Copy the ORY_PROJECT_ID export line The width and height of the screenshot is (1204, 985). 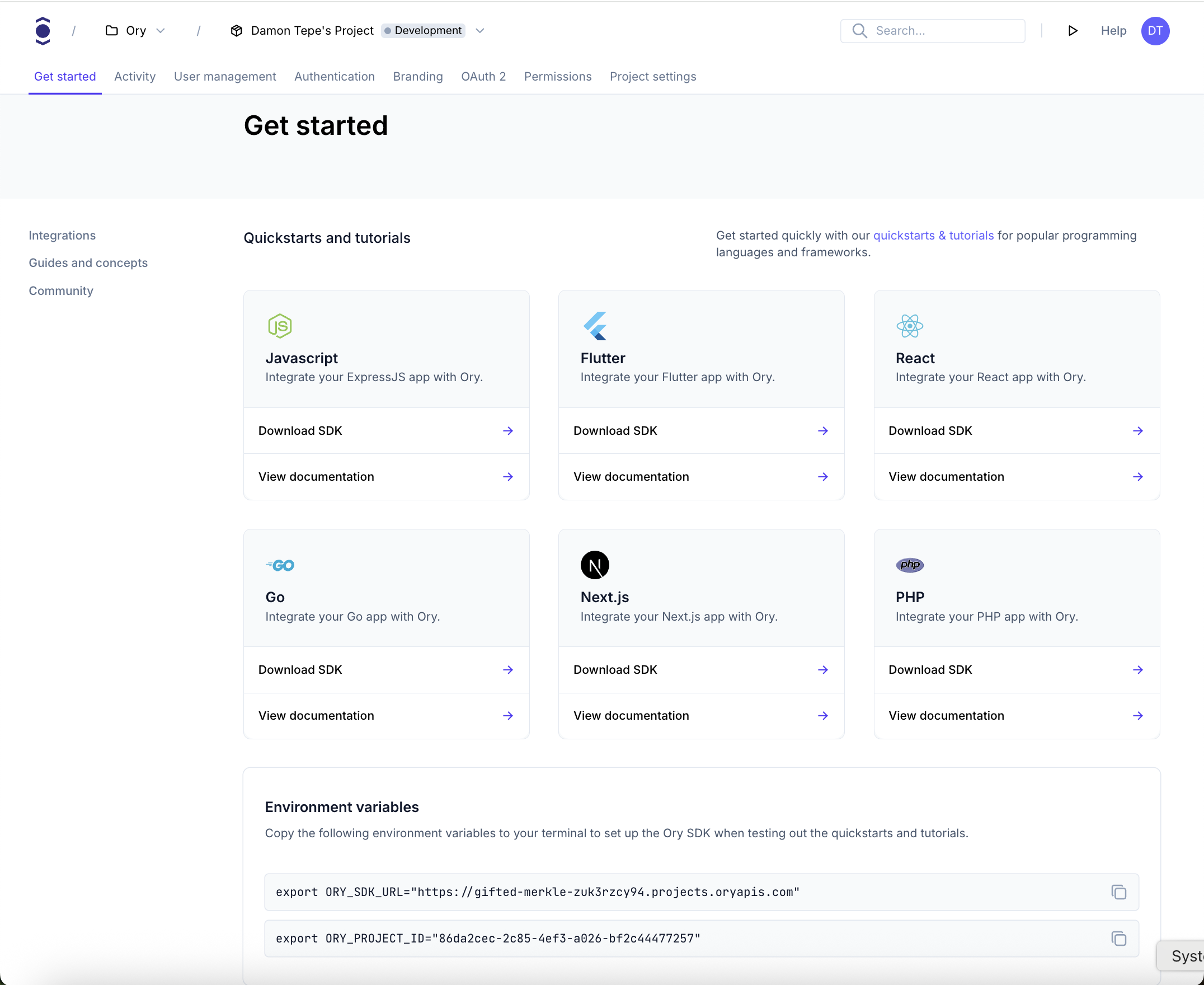coord(1118,939)
